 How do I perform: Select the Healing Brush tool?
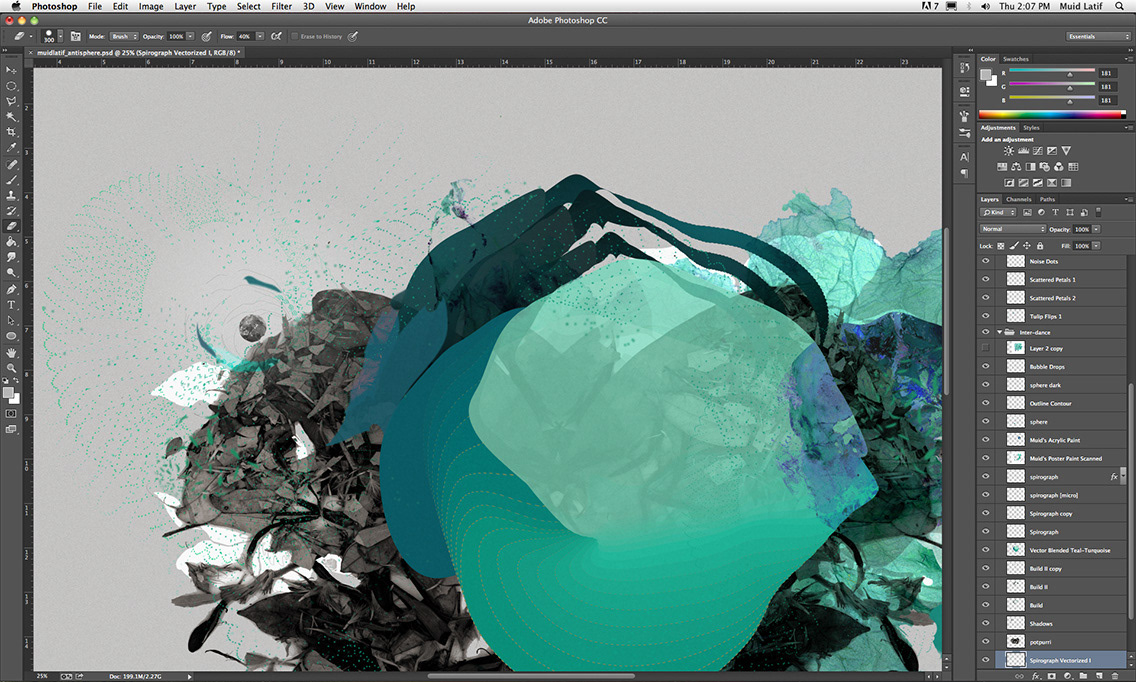tap(11, 165)
